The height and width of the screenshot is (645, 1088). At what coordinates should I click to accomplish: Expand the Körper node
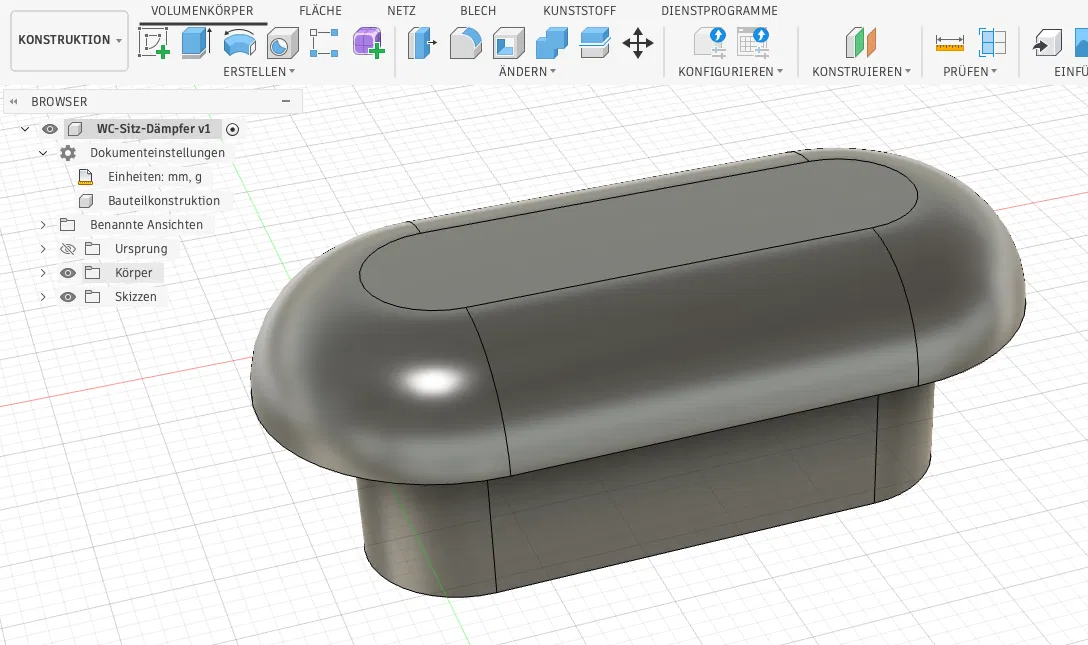click(43, 273)
